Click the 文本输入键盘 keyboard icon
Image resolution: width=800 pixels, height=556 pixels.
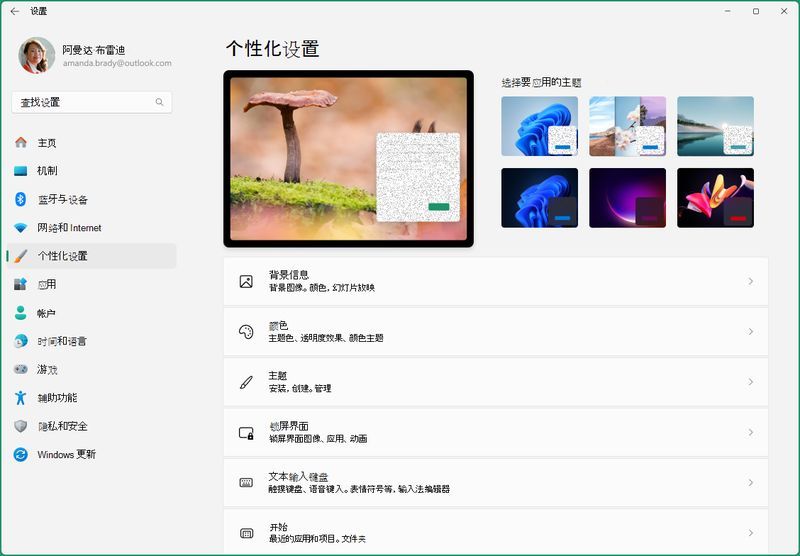(x=246, y=483)
